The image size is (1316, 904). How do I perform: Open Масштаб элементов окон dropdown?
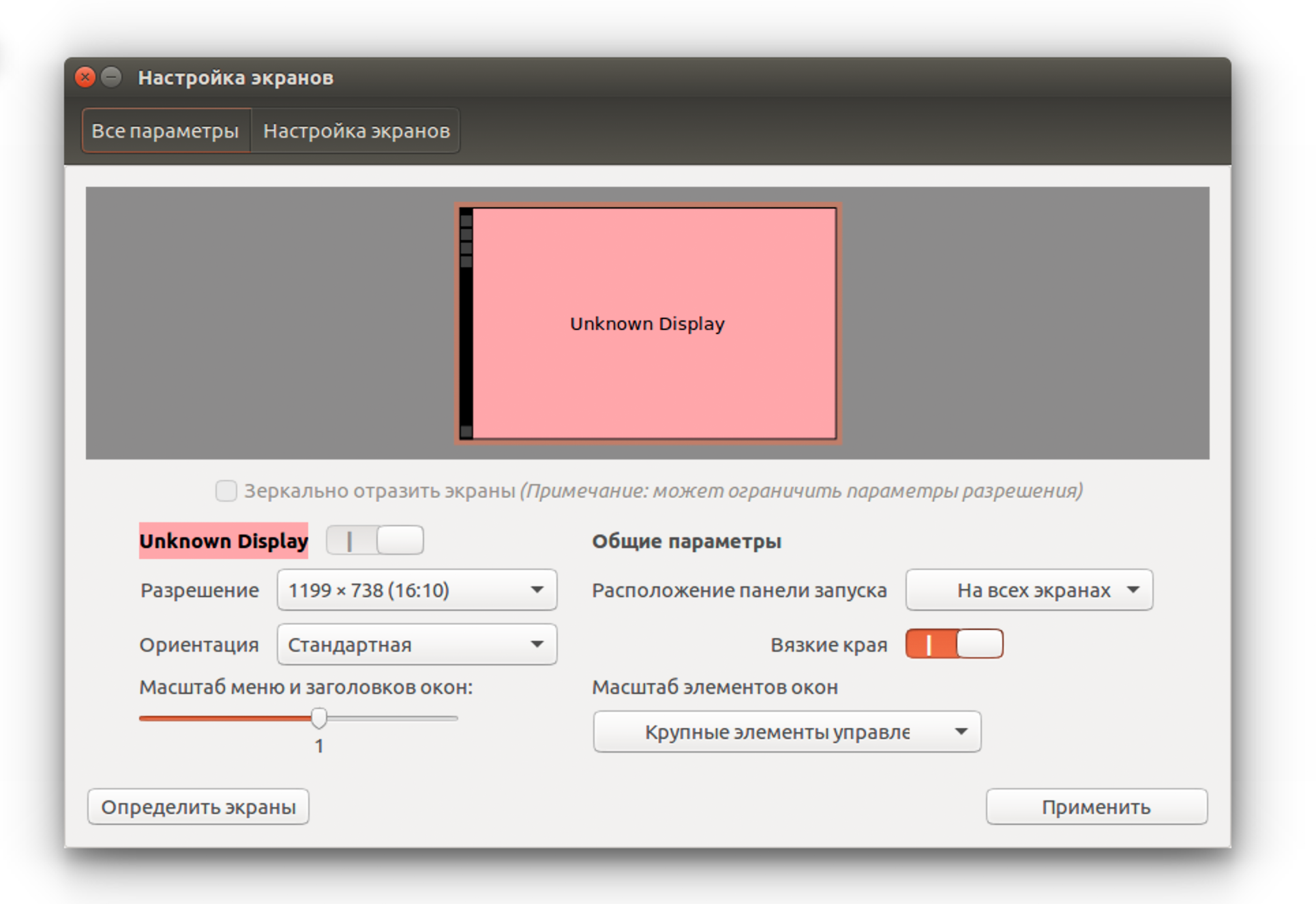tap(787, 732)
